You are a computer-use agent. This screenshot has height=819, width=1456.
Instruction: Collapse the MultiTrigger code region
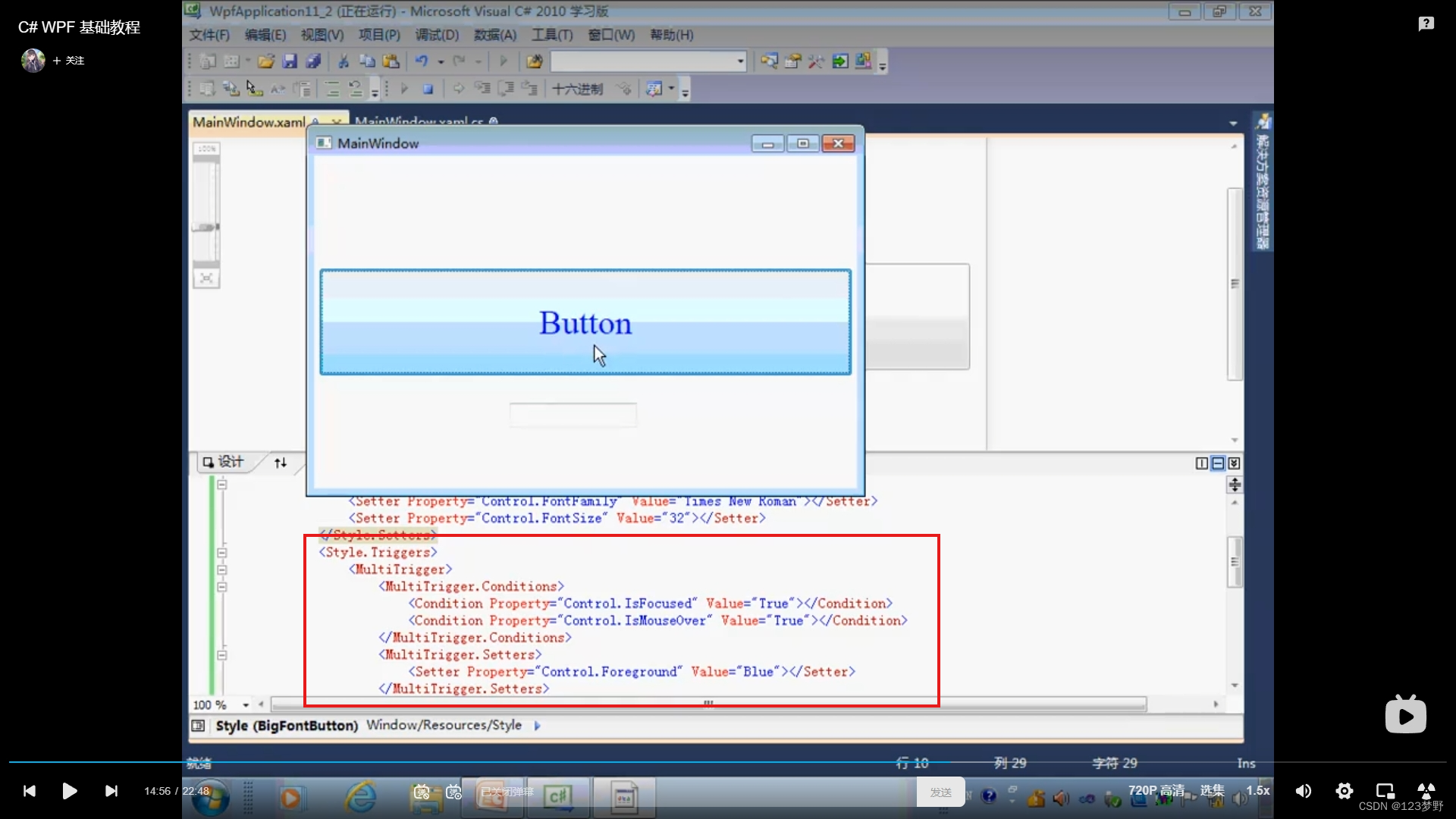(x=222, y=570)
